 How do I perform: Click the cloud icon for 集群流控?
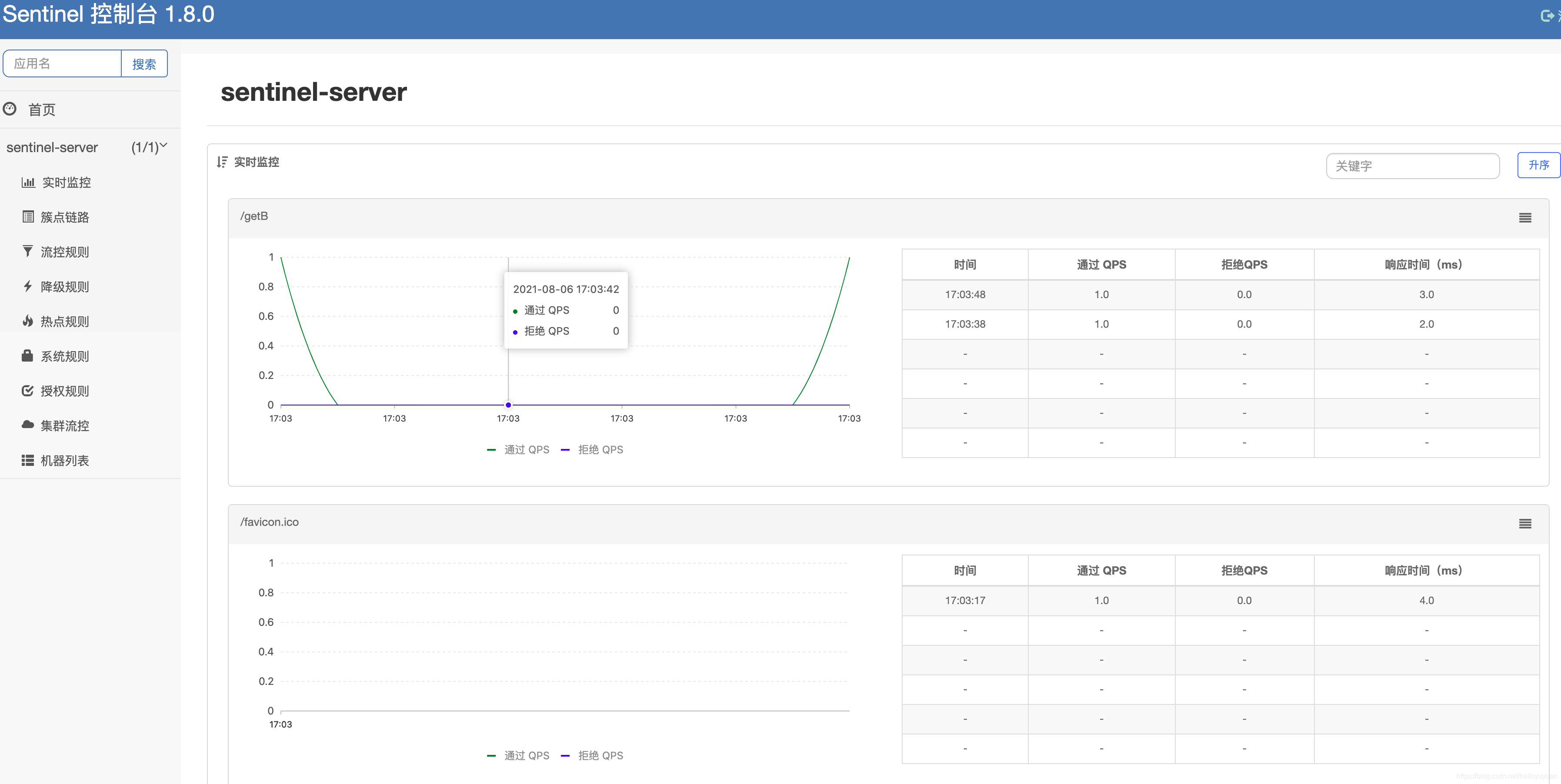pos(27,425)
